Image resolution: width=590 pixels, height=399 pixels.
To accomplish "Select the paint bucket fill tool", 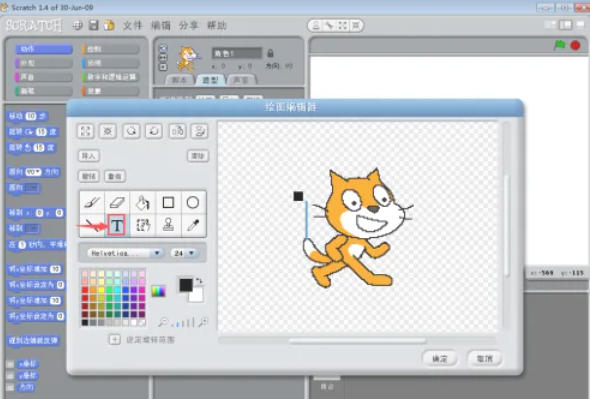I will pos(143,203).
